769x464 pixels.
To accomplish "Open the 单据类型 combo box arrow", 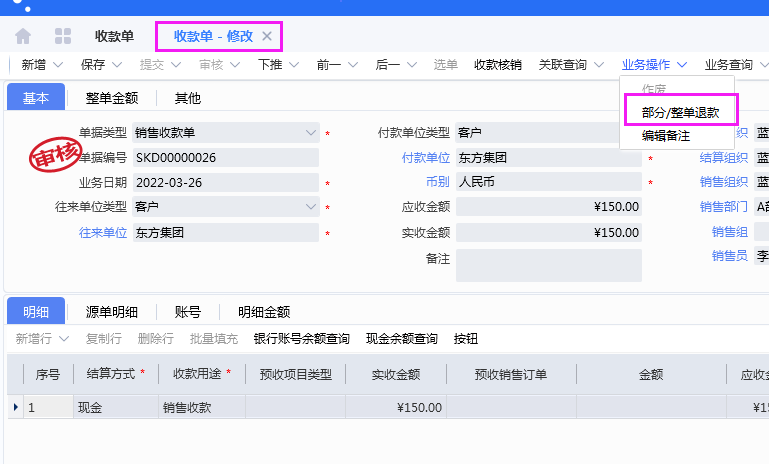I will tap(310, 132).
